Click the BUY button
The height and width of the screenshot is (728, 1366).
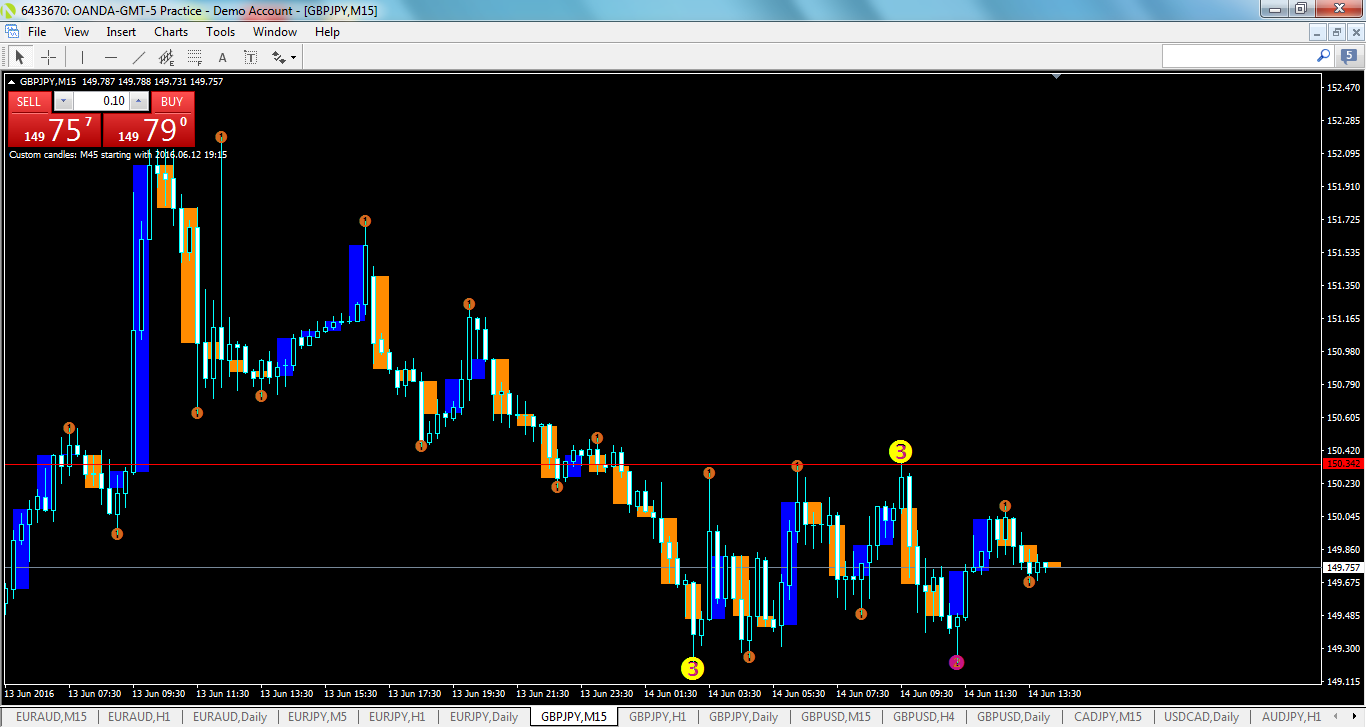click(171, 101)
